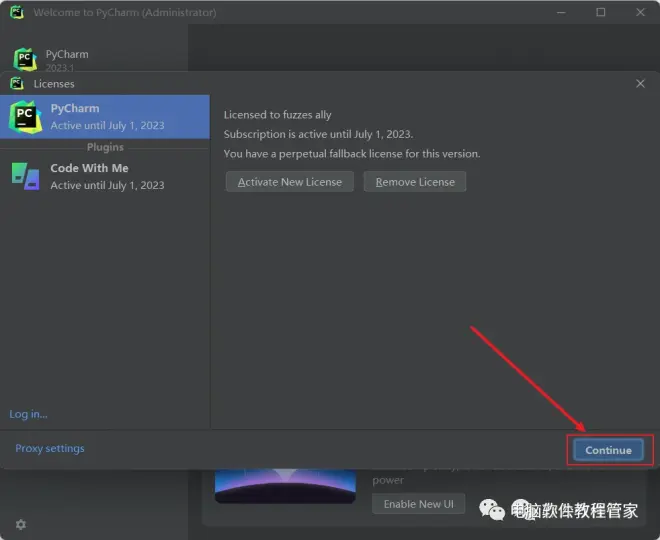This screenshot has width=660, height=540.
Task: Click 'Subscription is active until July 1, 2023.' text
Action: pos(318,134)
